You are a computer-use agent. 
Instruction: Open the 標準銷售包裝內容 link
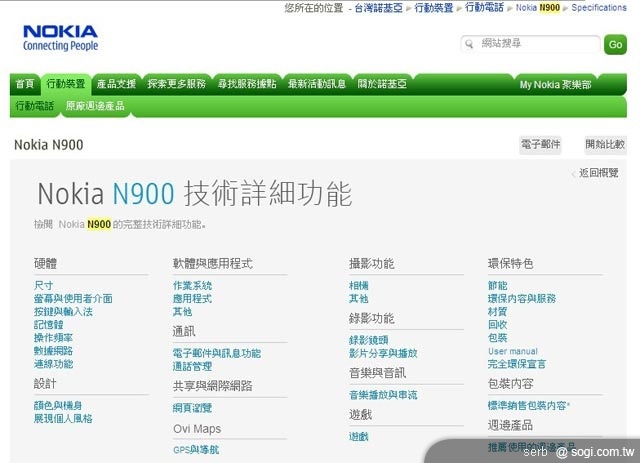(527, 405)
